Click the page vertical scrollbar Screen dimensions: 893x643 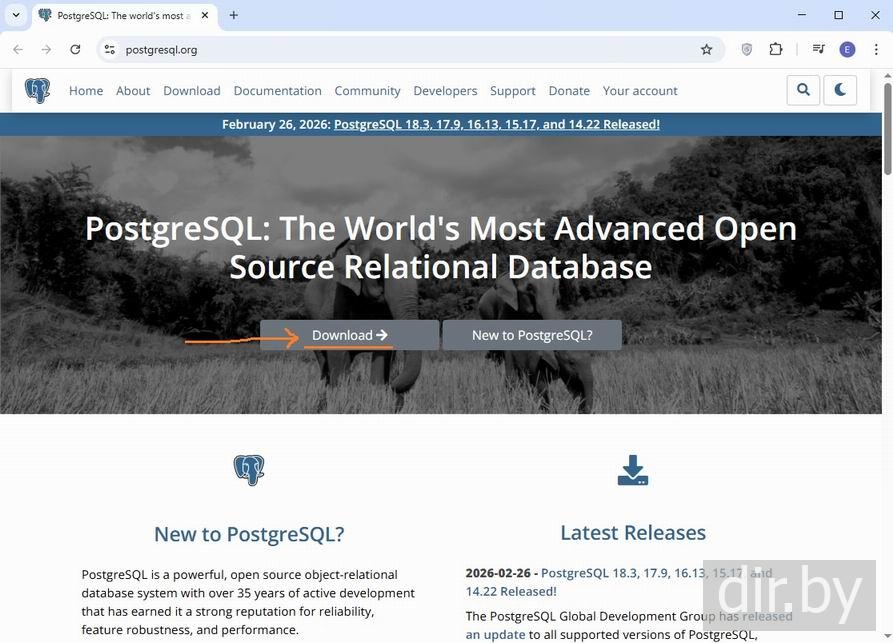point(887,300)
